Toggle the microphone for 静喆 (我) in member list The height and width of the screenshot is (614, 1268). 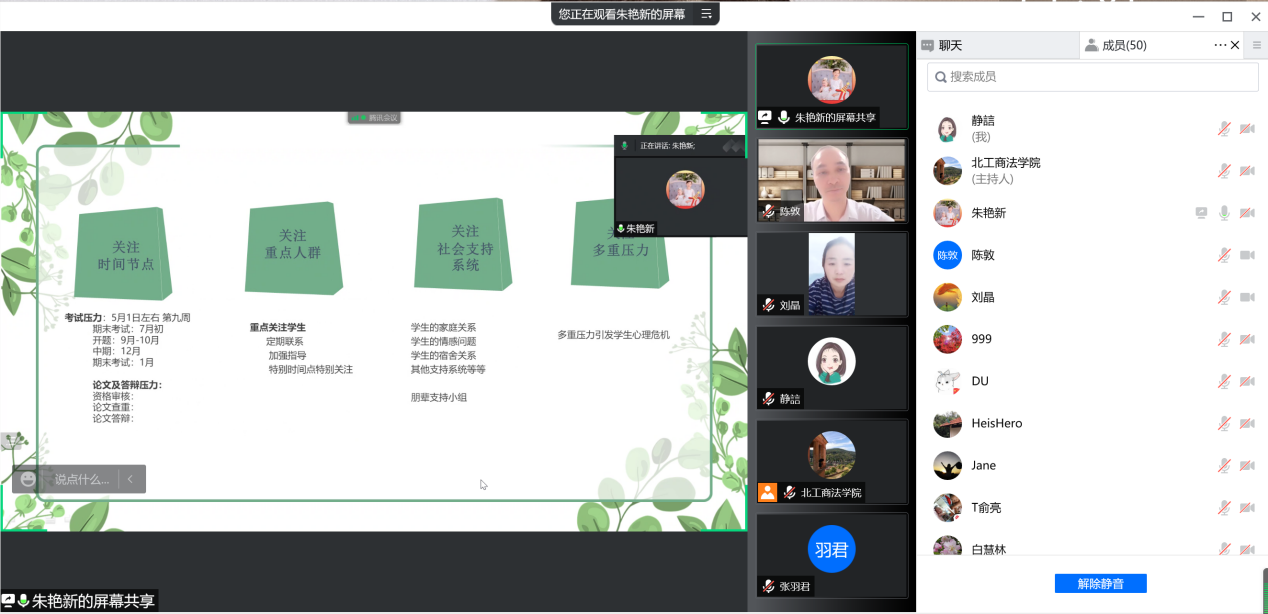[x=1224, y=129]
